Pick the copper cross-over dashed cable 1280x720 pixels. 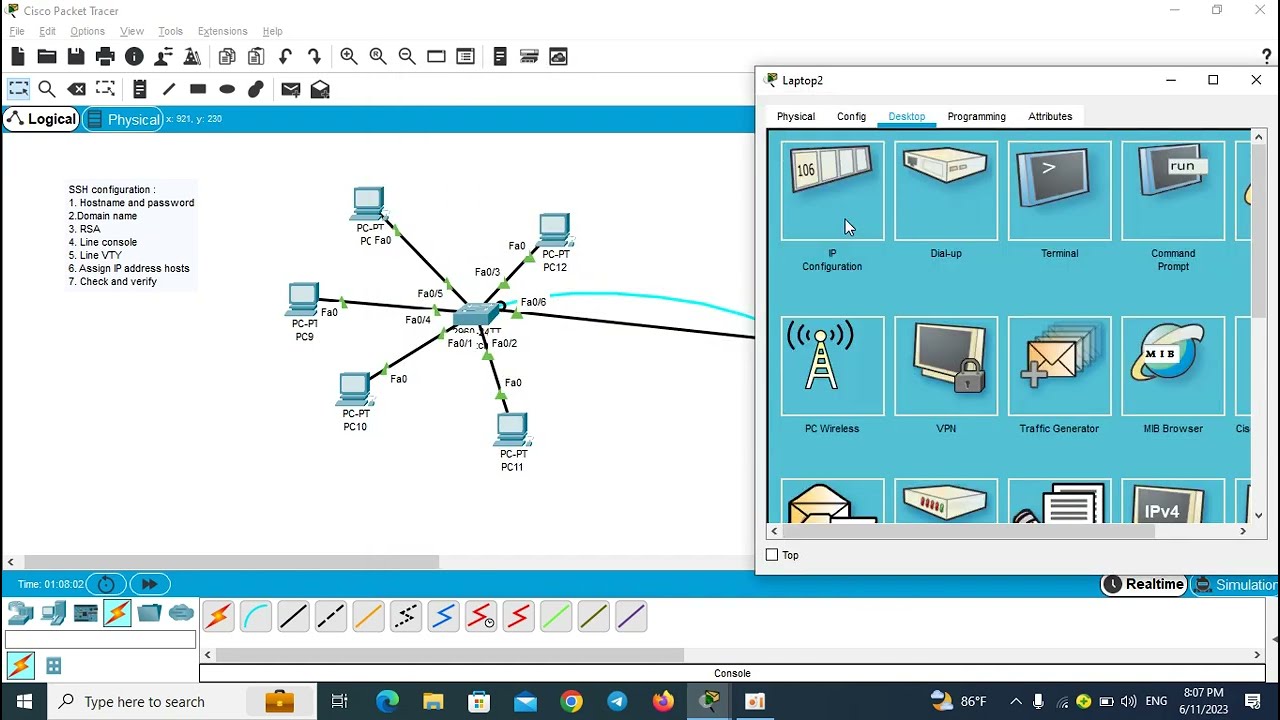coord(331,617)
